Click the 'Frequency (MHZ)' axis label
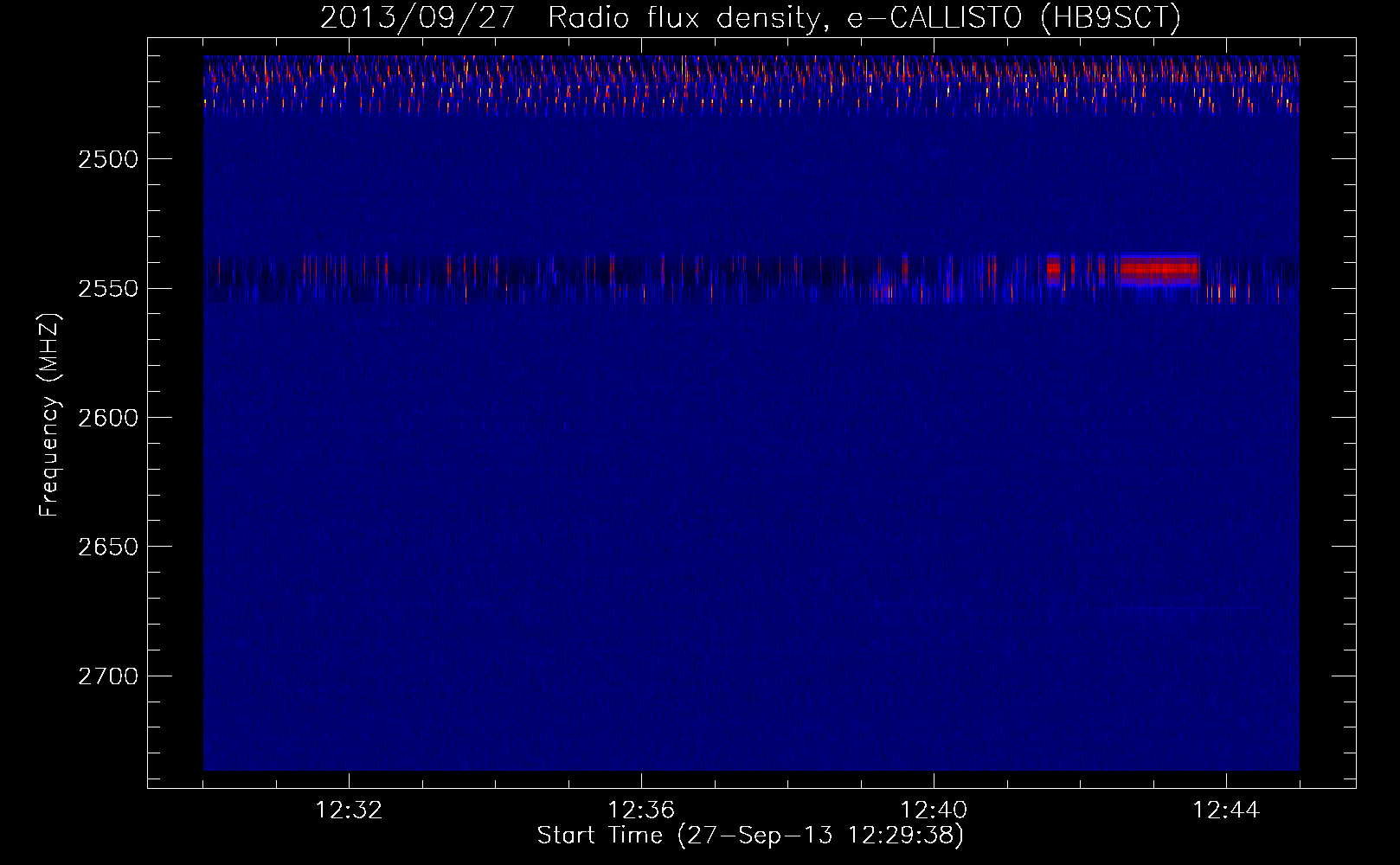The height and width of the screenshot is (865, 1400). pyautogui.click(x=49, y=415)
